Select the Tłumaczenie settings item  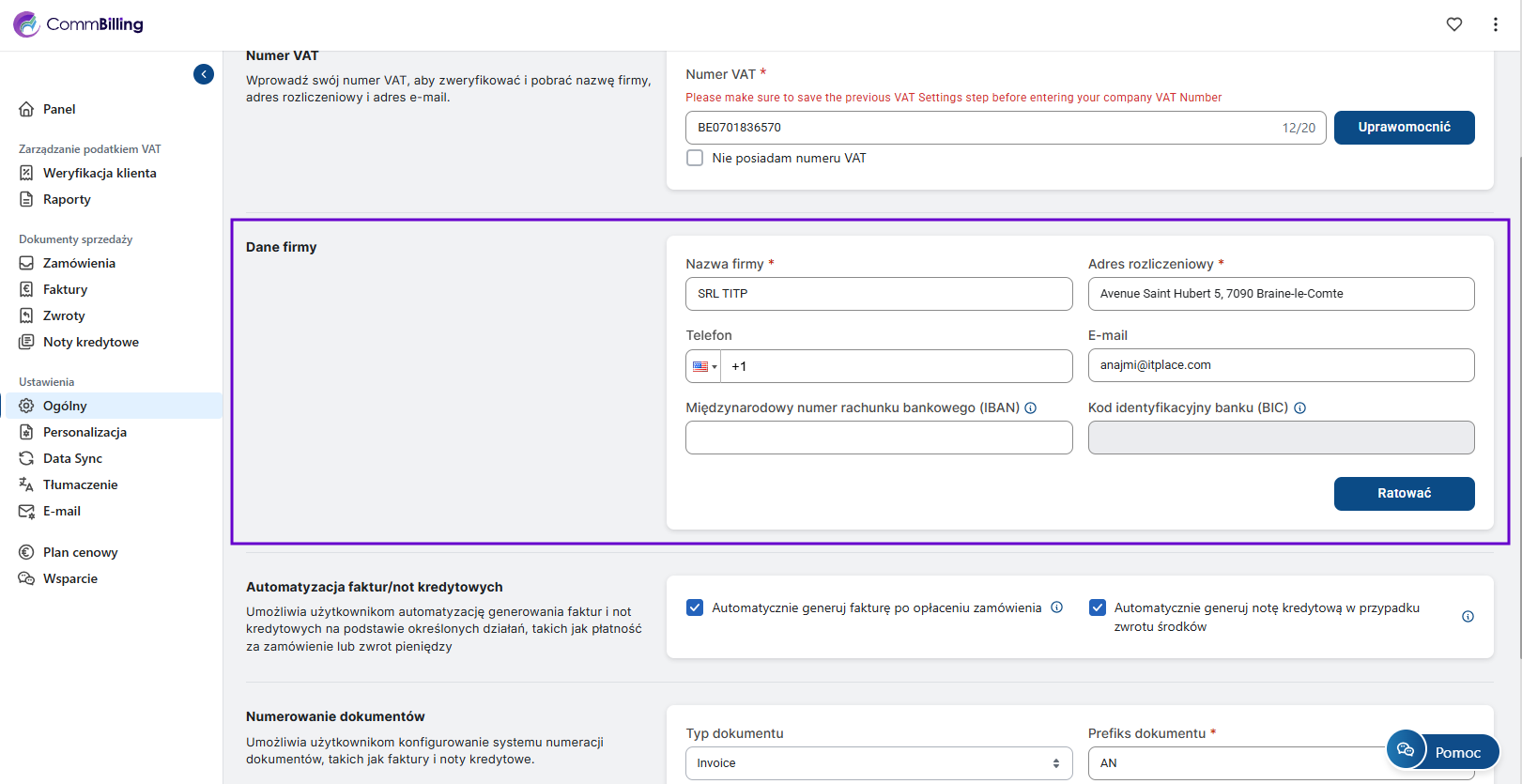click(80, 484)
